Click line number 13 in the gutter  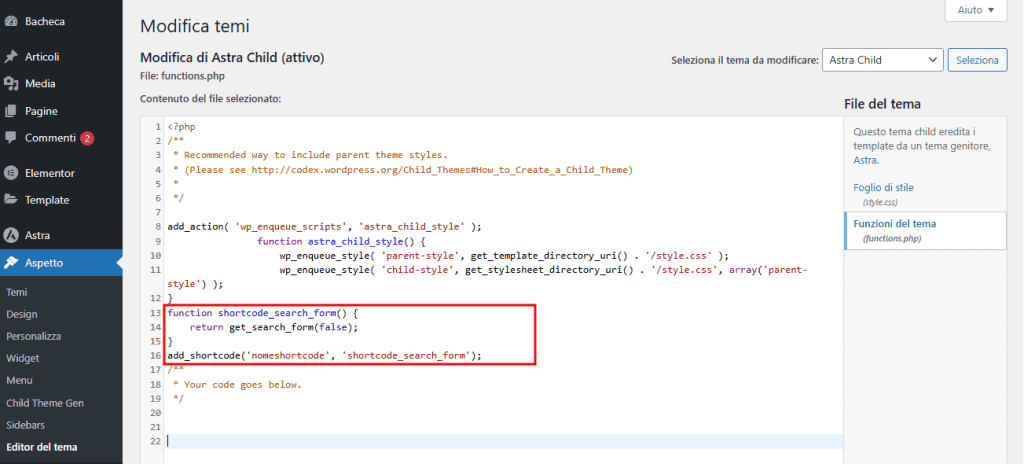(x=155, y=313)
